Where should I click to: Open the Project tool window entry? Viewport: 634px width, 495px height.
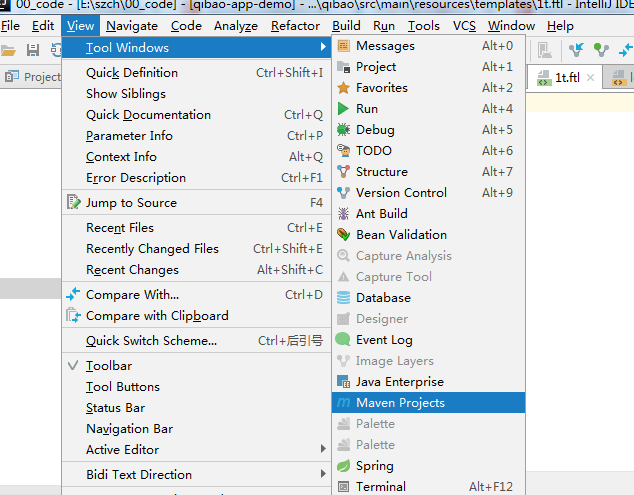click(428, 67)
